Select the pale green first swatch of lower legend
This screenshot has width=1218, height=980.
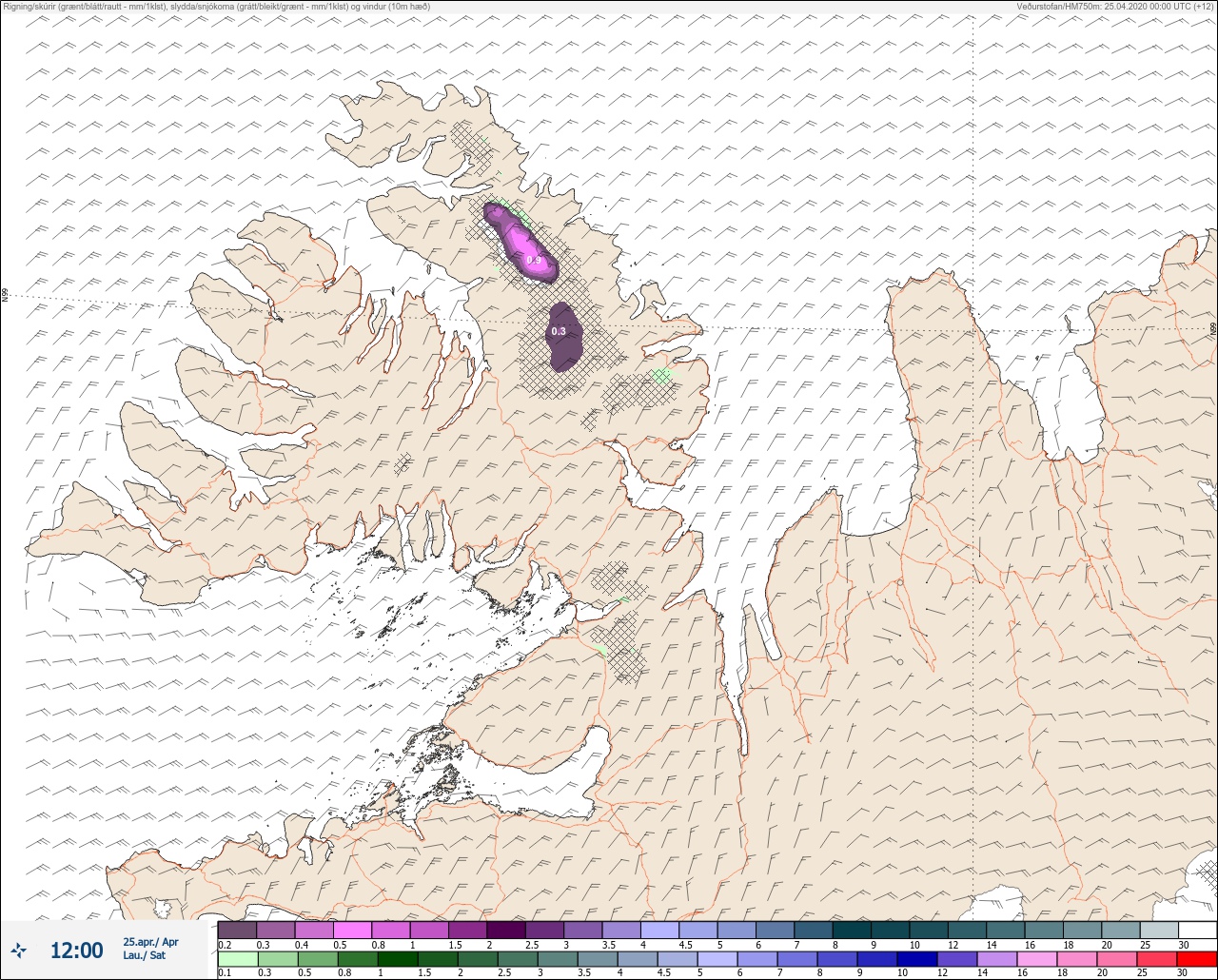[x=238, y=959]
